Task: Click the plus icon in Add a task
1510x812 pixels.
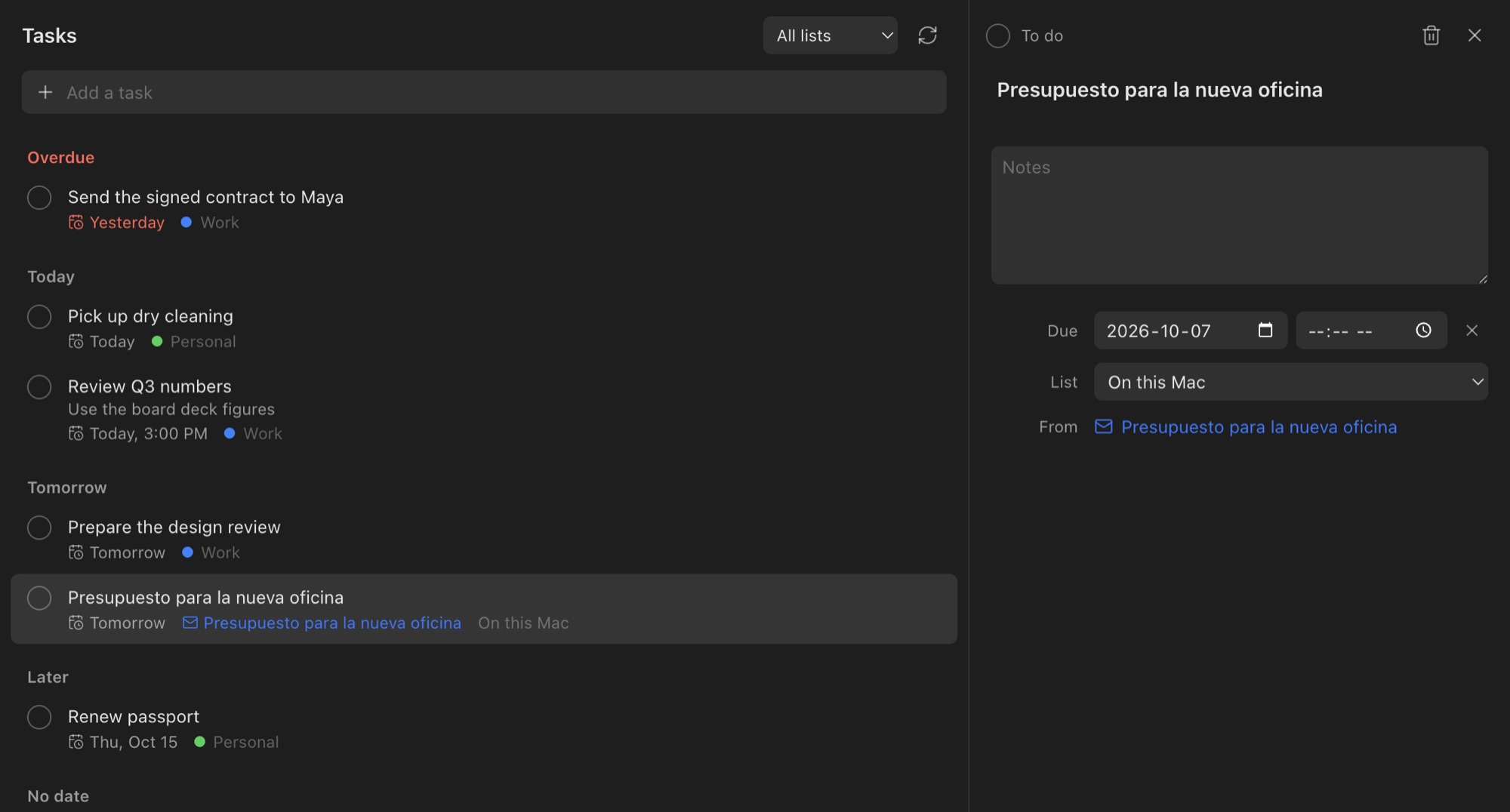Action: (45, 92)
